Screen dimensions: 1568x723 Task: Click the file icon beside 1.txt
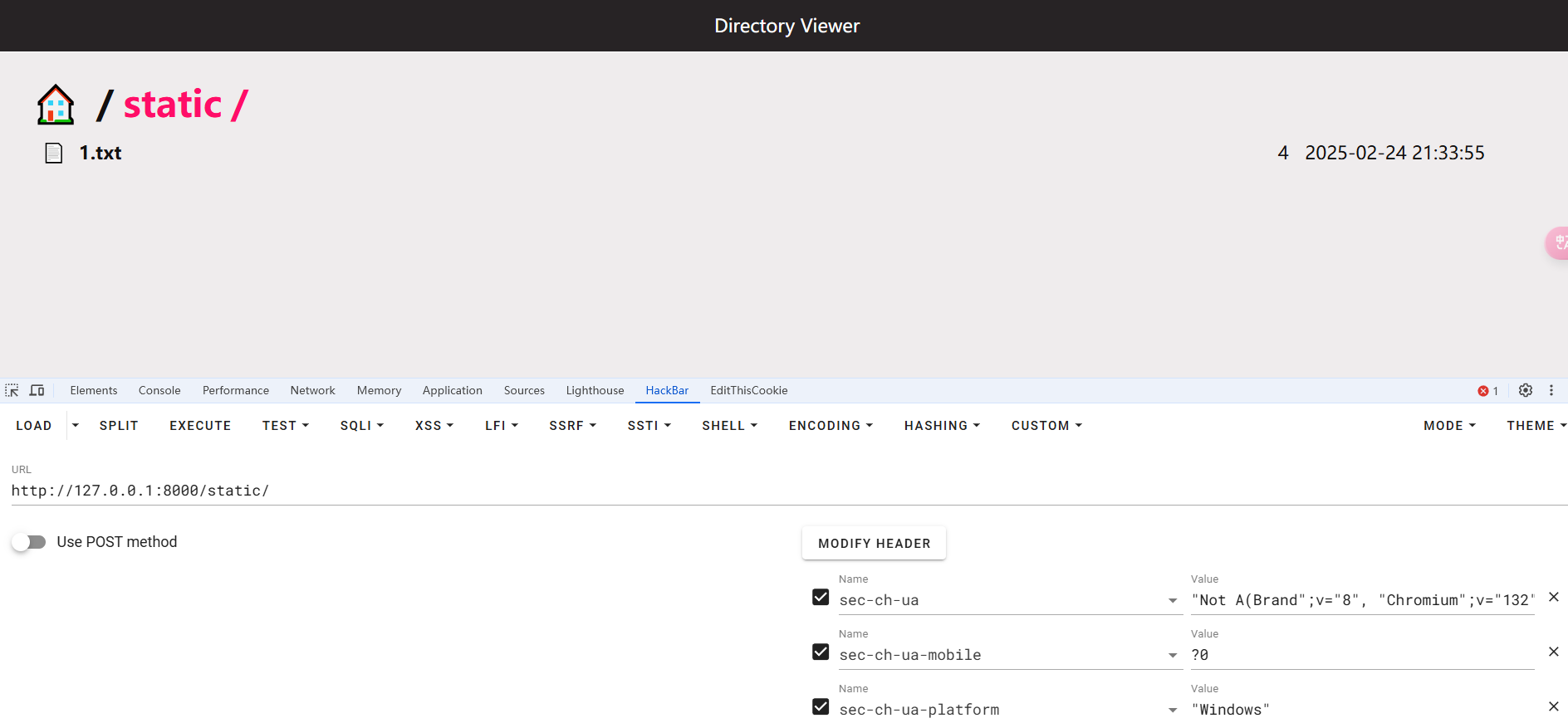point(54,154)
